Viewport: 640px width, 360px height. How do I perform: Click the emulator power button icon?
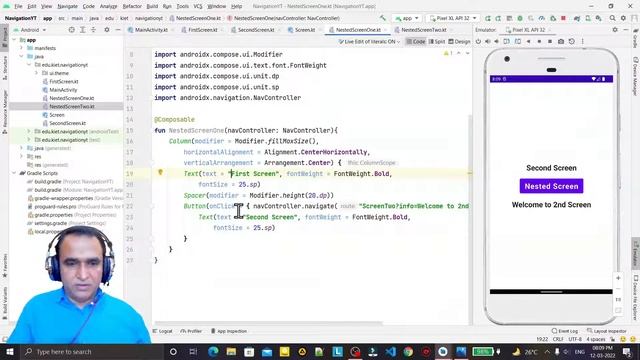(x=478, y=41)
